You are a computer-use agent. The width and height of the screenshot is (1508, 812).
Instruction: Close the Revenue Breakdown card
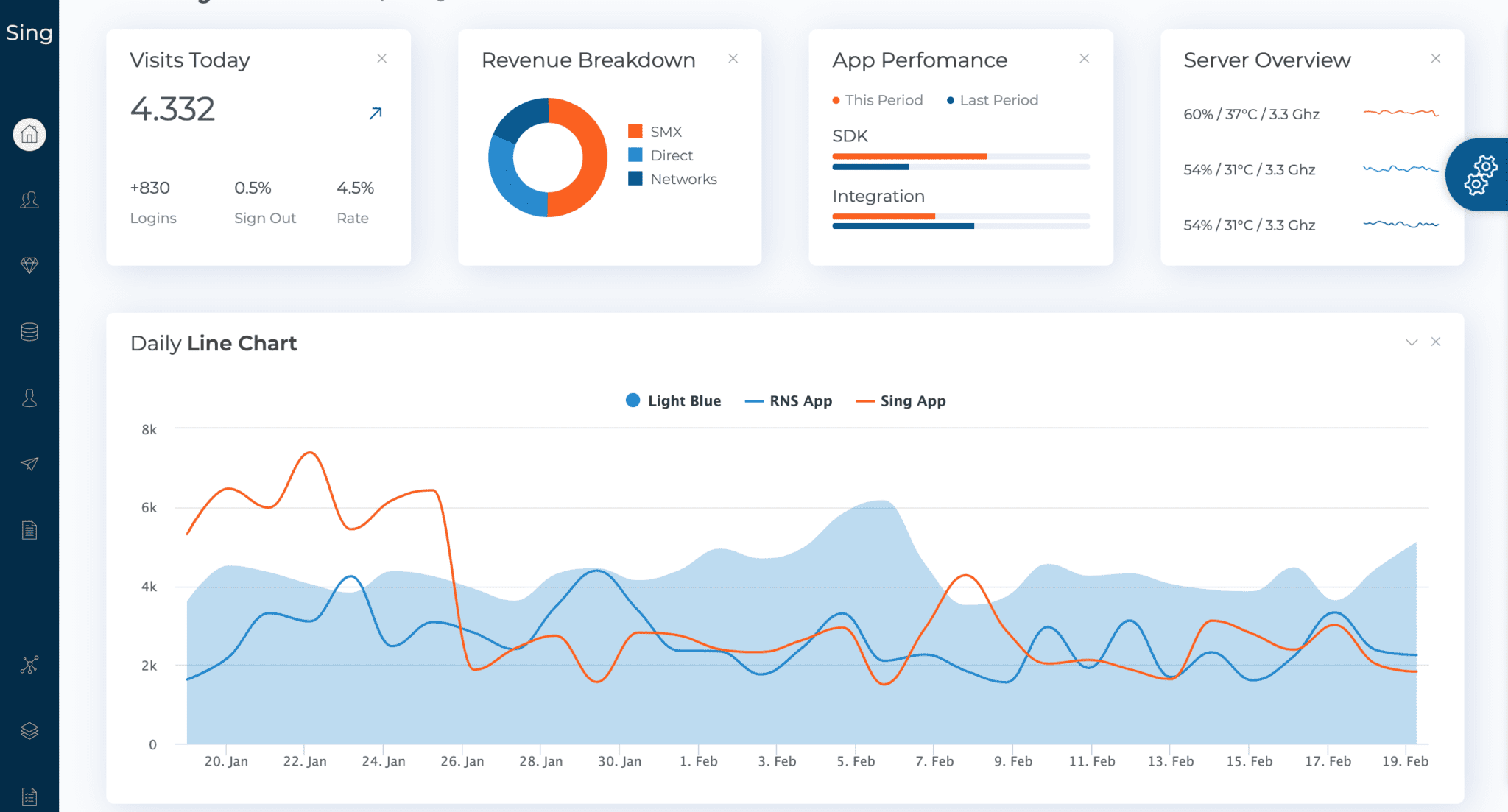[x=733, y=58]
